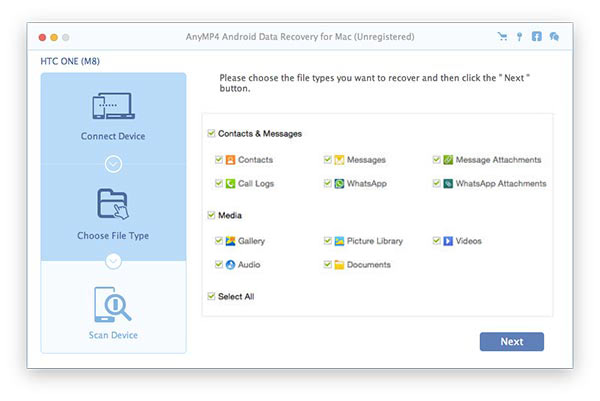Click chevron below Choose File Type step
Viewport: 600px width, 401px height.
click(x=113, y=261)
